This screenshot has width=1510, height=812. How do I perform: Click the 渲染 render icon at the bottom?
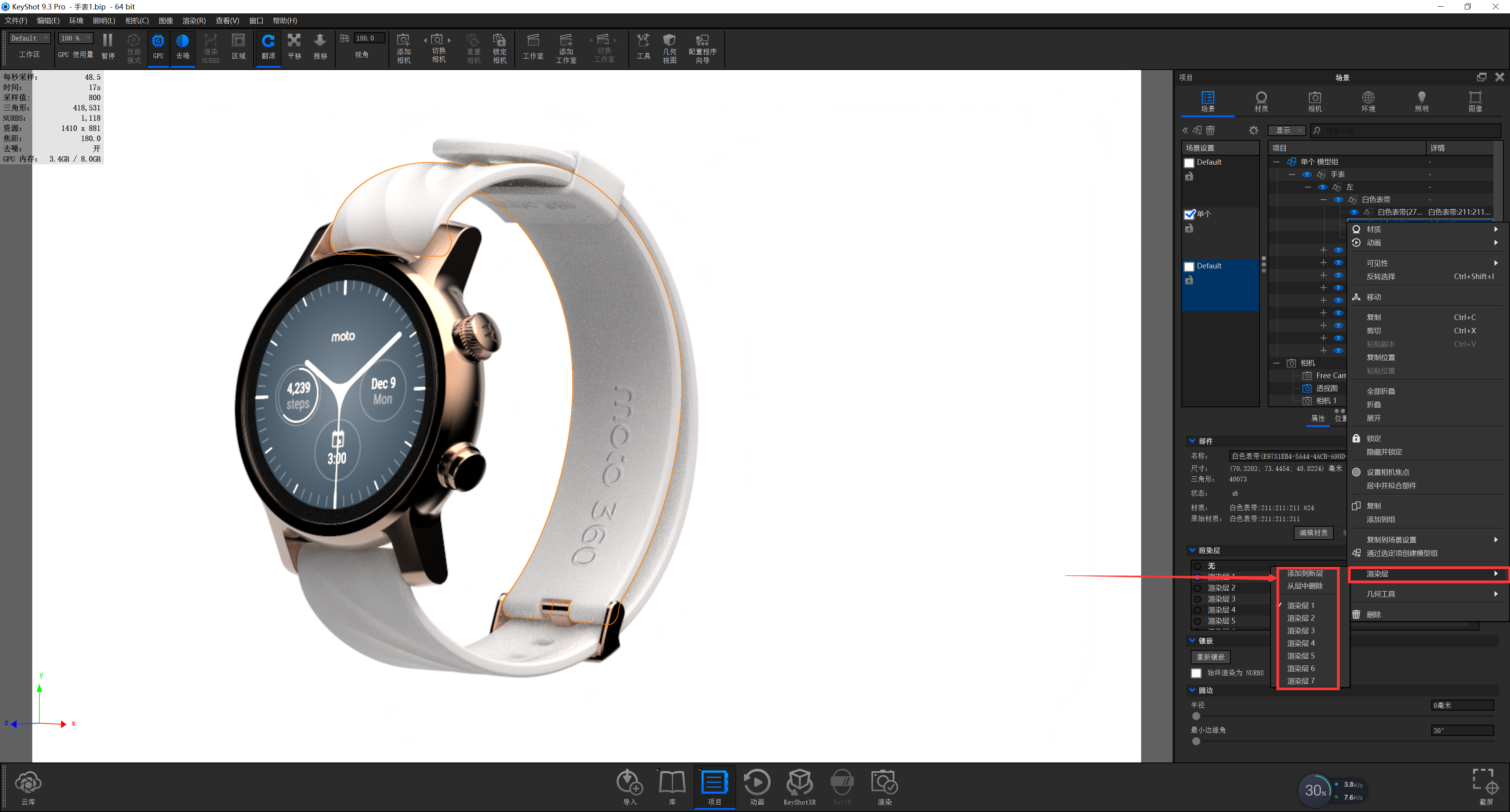click(884, 782)
